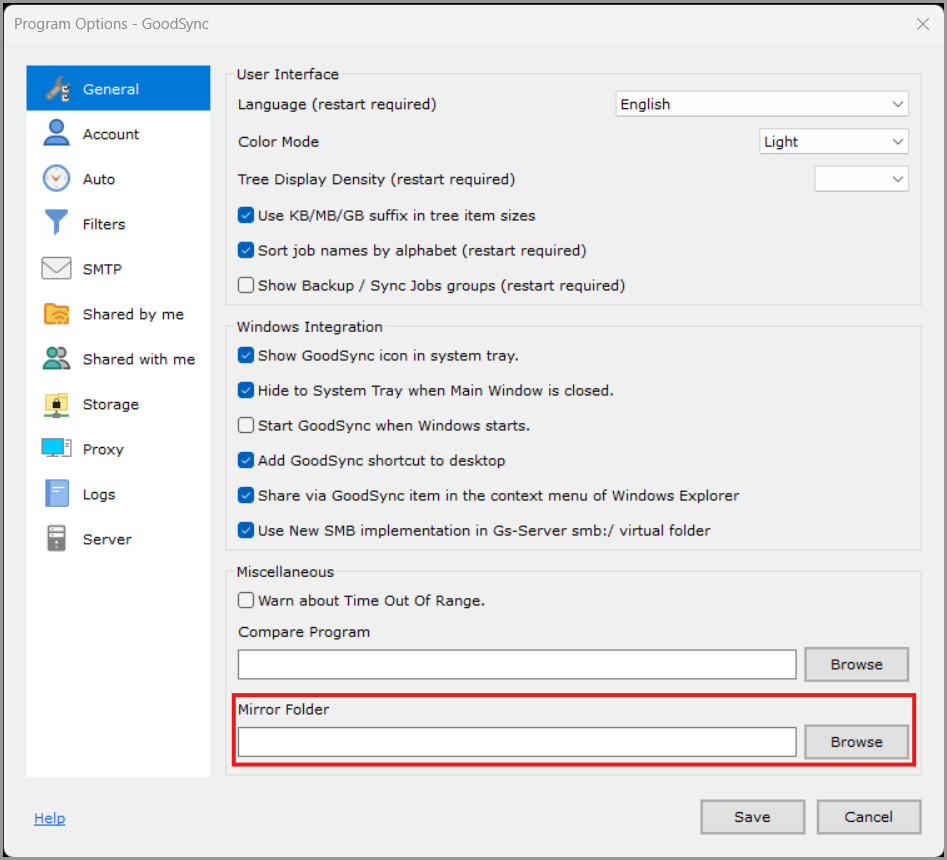Image resolution: width=947 pixels, height=860 pixels.
Task: Click the Storage locked folder icon
Action: pos(56,404)
